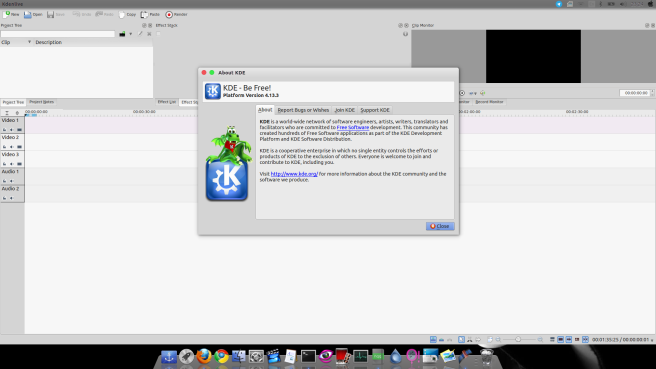Mute the Audio 2 track
The height and width of the screenshot is (369, 656).
tap(12, 198)
